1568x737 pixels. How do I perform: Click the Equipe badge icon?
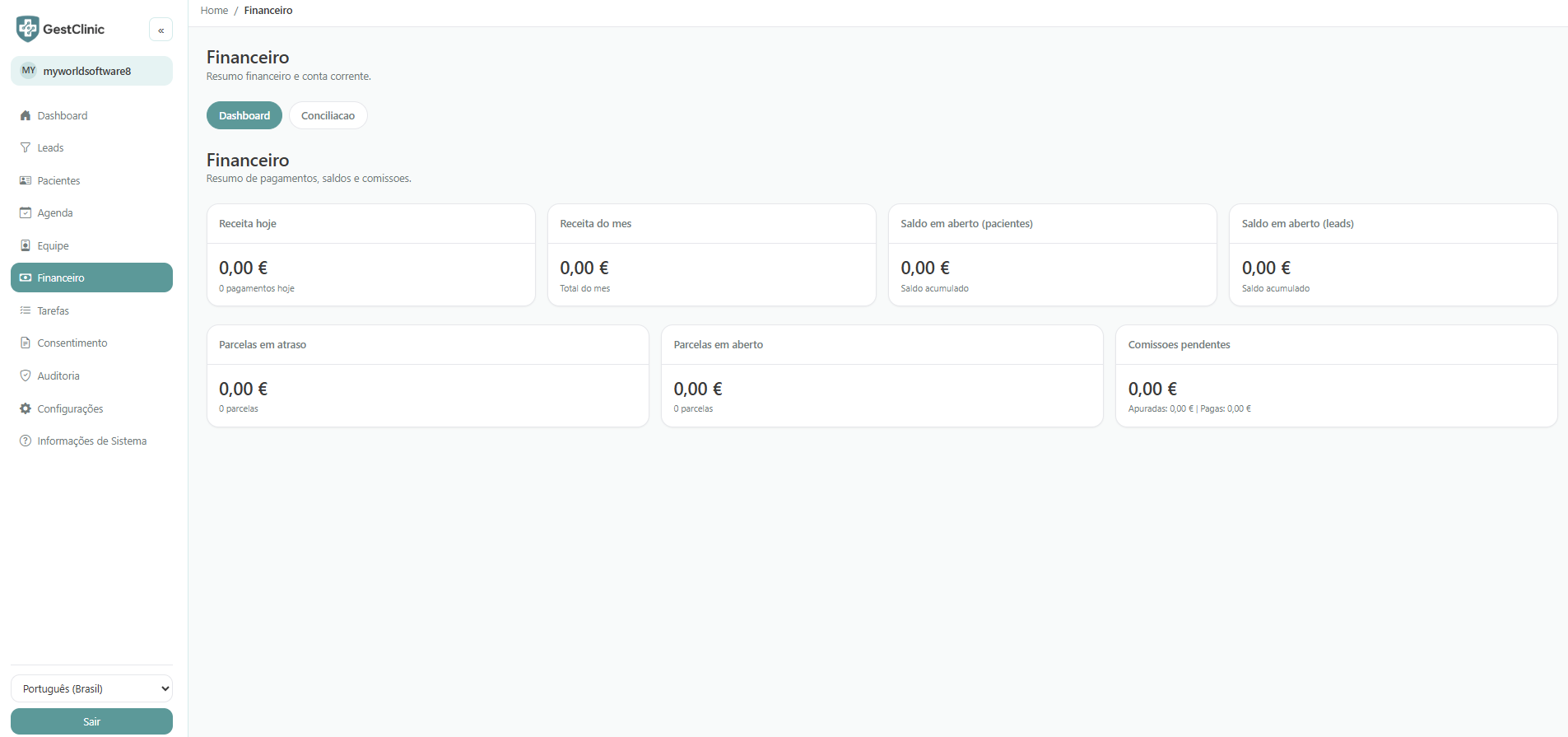pyautogui.click(x=26, y=246)
